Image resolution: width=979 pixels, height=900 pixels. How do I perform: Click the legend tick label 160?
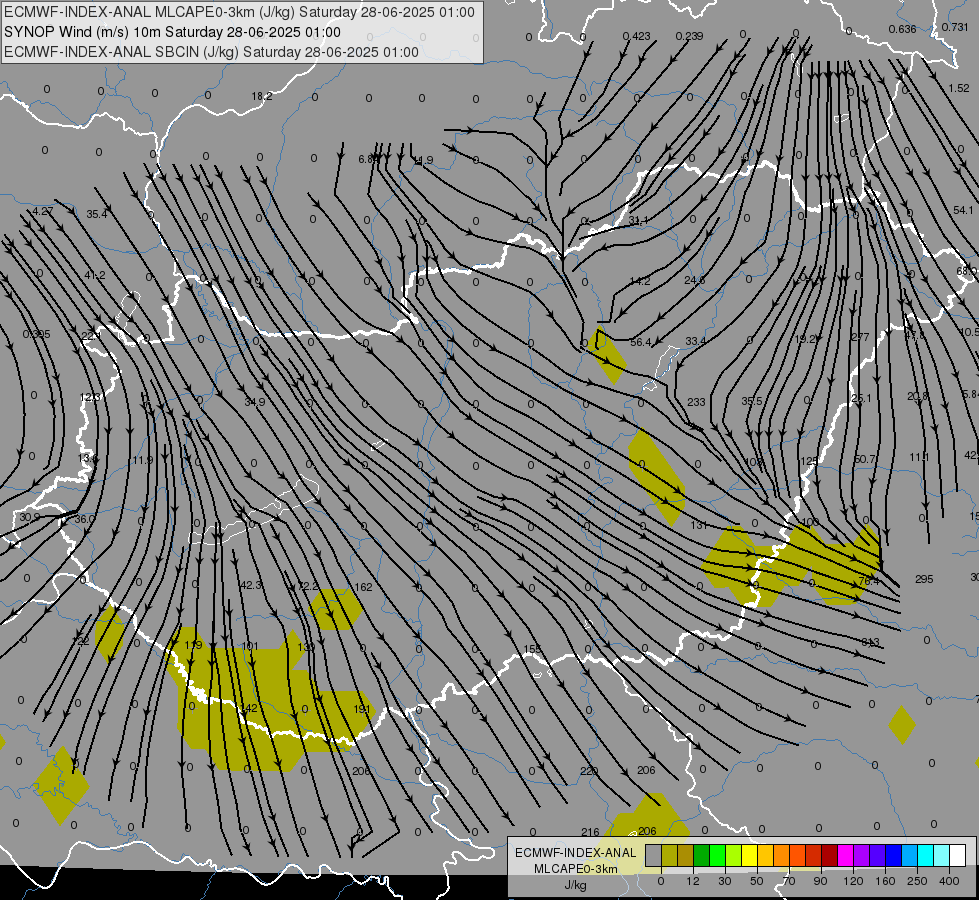(885, 881)
